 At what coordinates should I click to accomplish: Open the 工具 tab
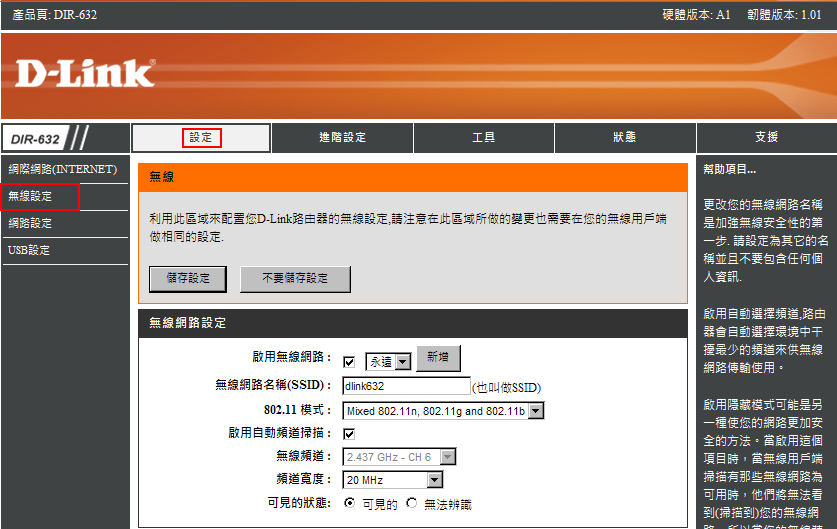[484, 138]
